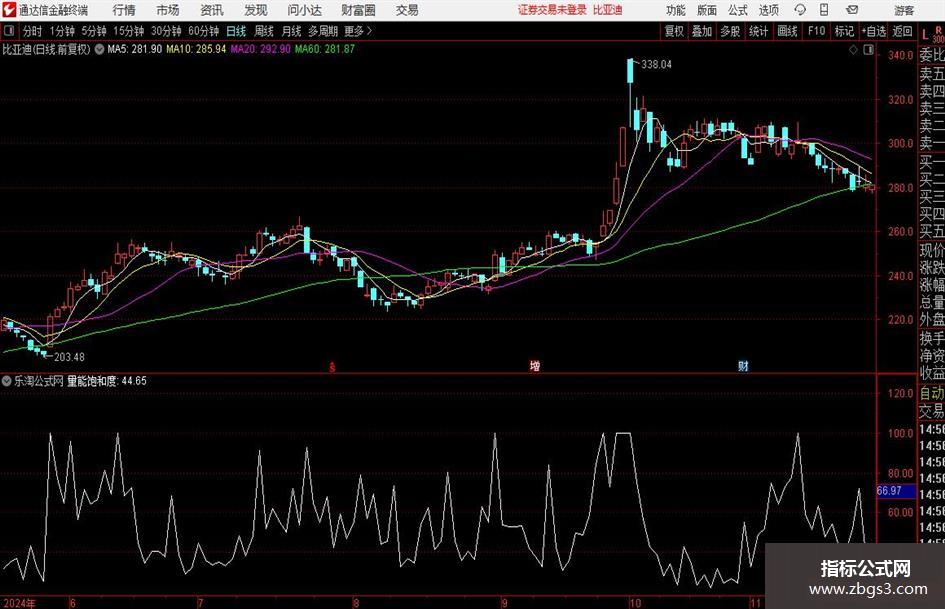Image resolution: width=945 pixels, height=609 pixels.
Task: Click the 比亚迪 stock name in title bar
Action: click(x=607, y=10)
